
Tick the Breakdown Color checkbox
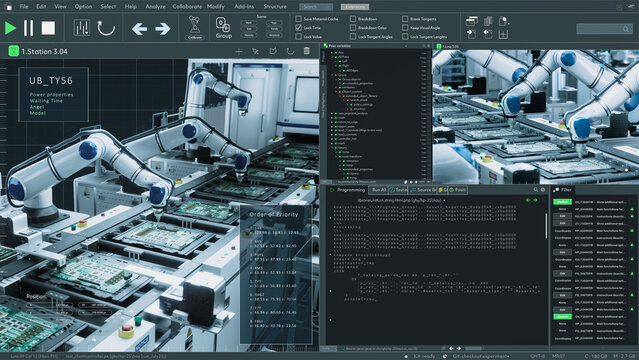click(353, 28)
